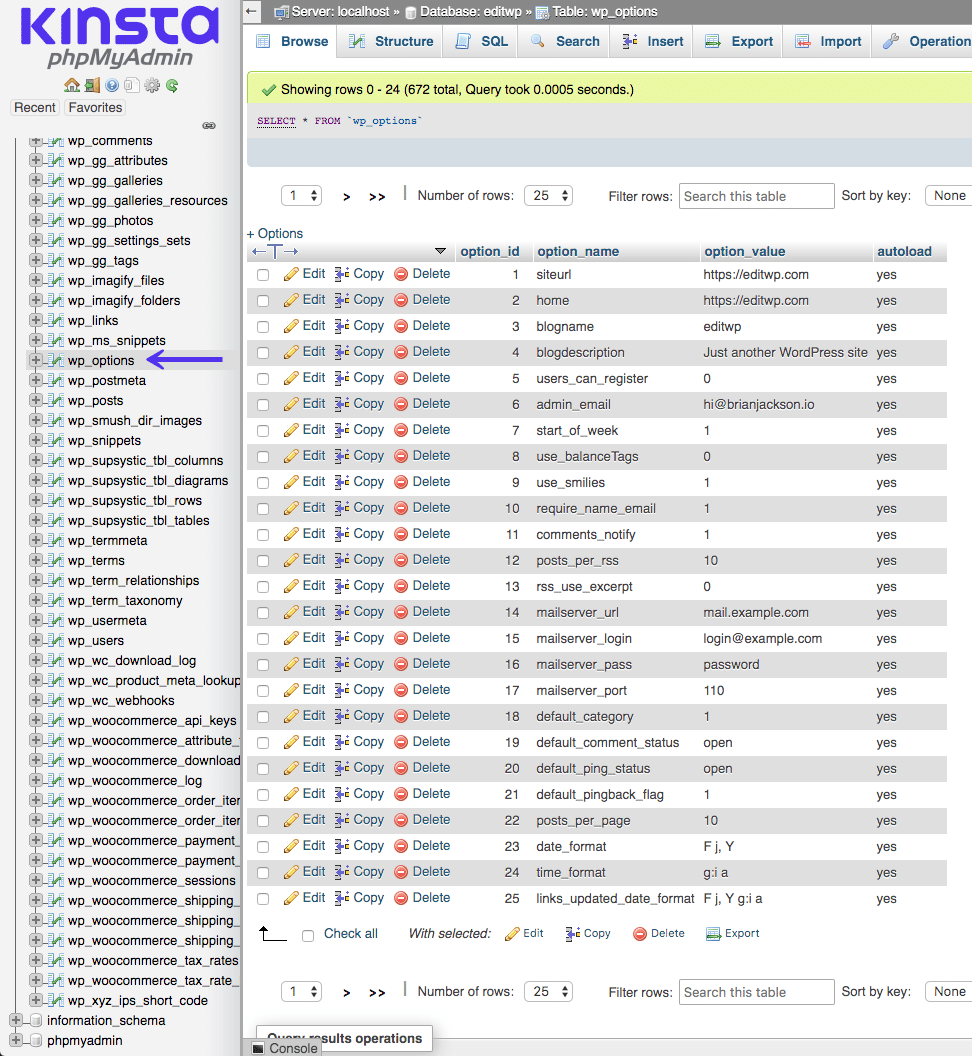This screenshot has width=972, height=1056.
Task: Click the Recent button
Action: 34,107
